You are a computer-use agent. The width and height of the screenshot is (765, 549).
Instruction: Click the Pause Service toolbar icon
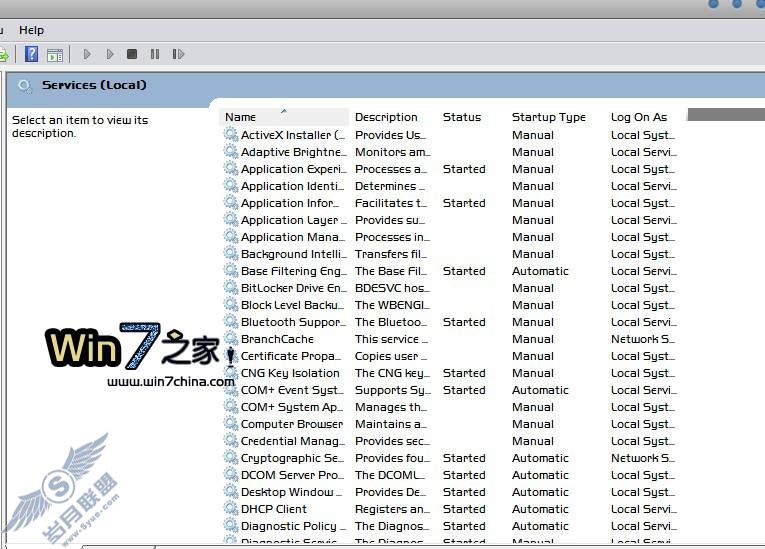click(x=155, y=54)
